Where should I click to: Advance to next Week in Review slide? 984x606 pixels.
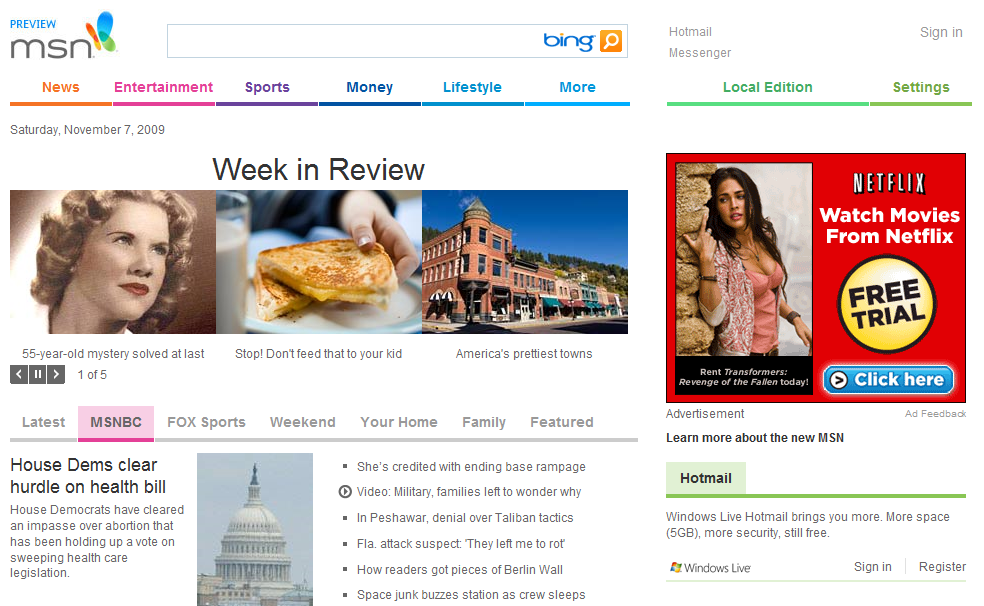pos(56,375)
